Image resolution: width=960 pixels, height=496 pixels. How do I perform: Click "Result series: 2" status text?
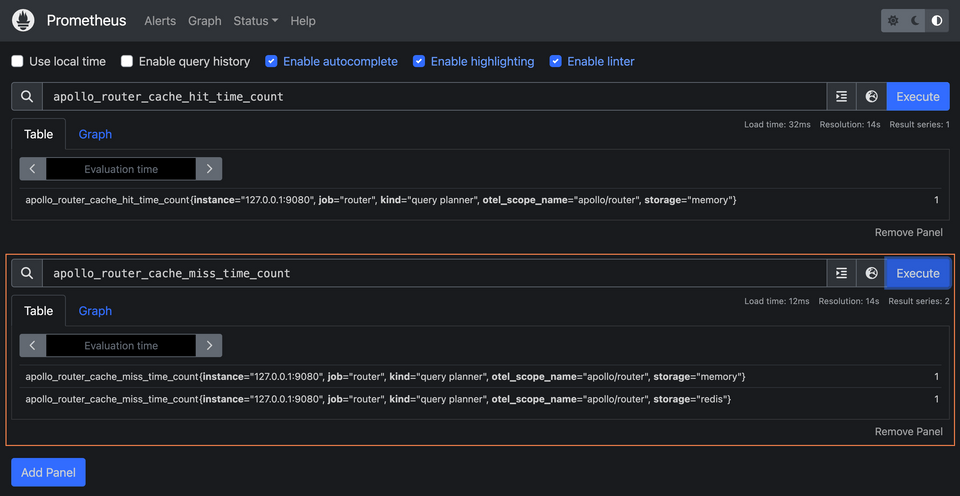(919, 301)
